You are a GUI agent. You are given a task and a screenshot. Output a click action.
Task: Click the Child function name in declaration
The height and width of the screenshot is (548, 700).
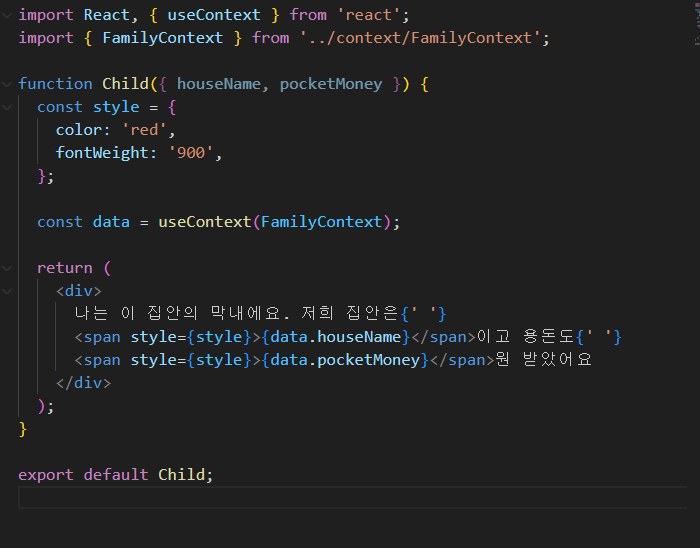click(125, 84)
